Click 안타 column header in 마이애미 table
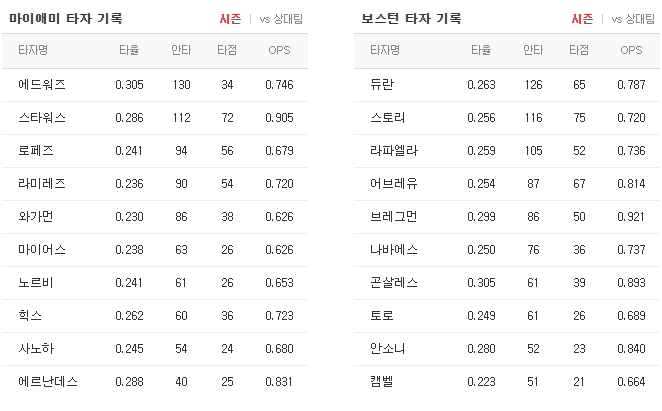Image resolution: width=662 pixels, height=411 pixels. coord(181,50)
